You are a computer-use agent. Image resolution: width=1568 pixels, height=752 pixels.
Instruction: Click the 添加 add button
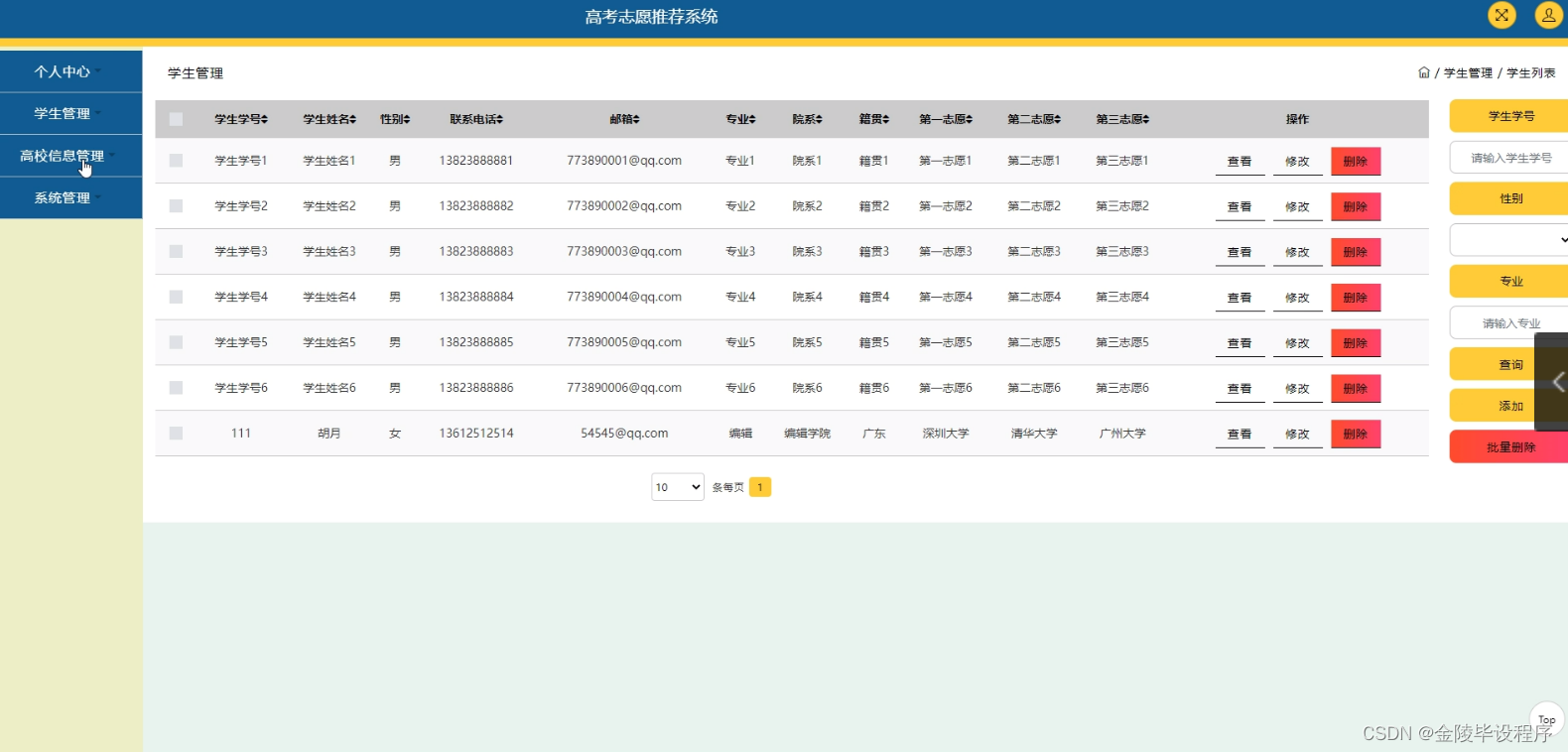coord(1509,406)
